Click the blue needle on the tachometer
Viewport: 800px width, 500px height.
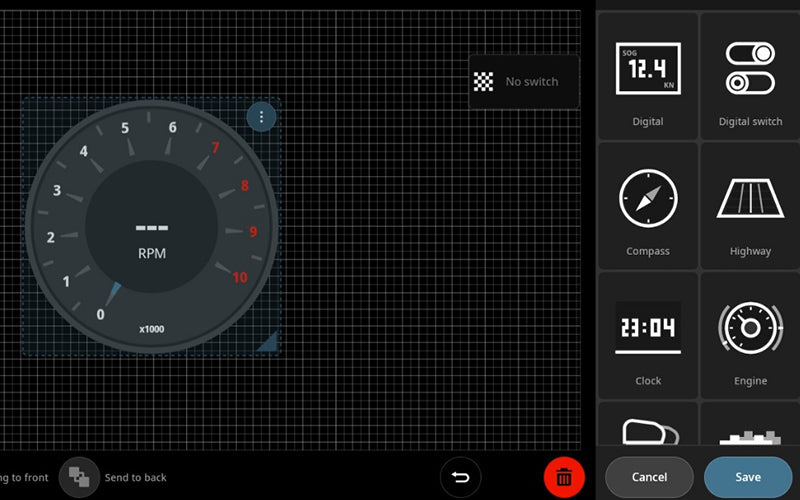click(113, 294)
